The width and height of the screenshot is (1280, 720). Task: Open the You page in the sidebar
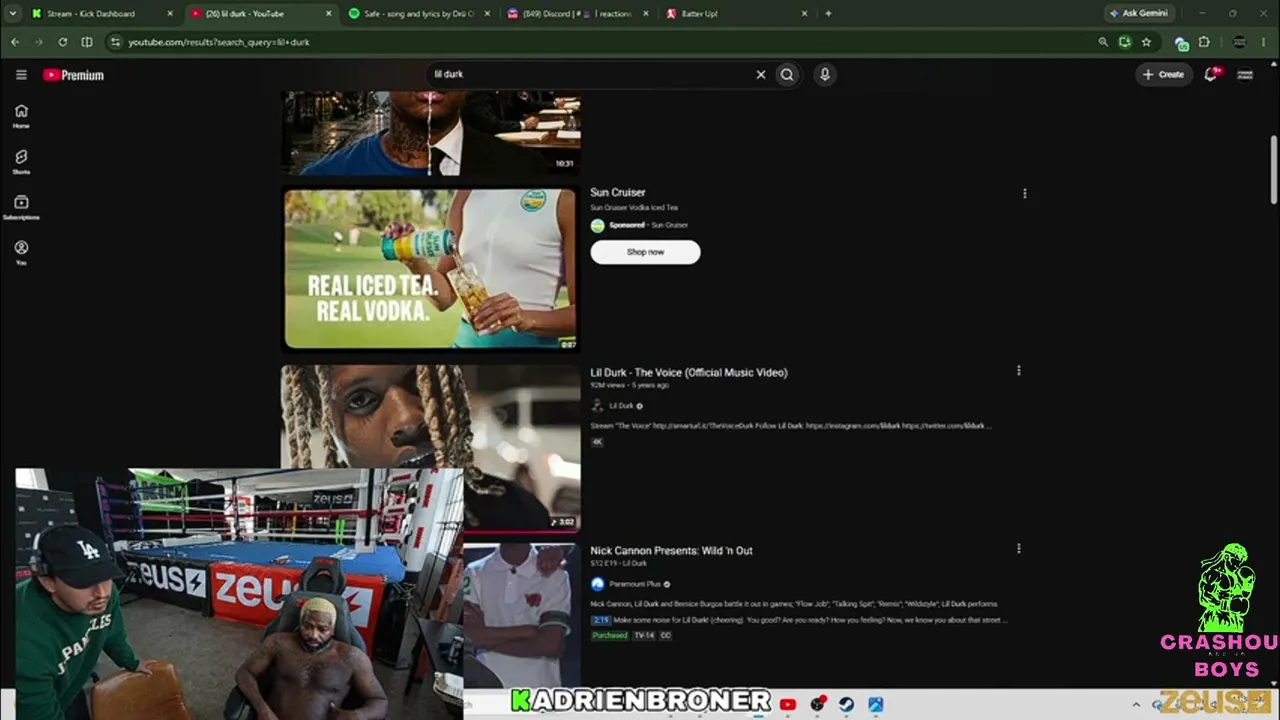[21, 252]
